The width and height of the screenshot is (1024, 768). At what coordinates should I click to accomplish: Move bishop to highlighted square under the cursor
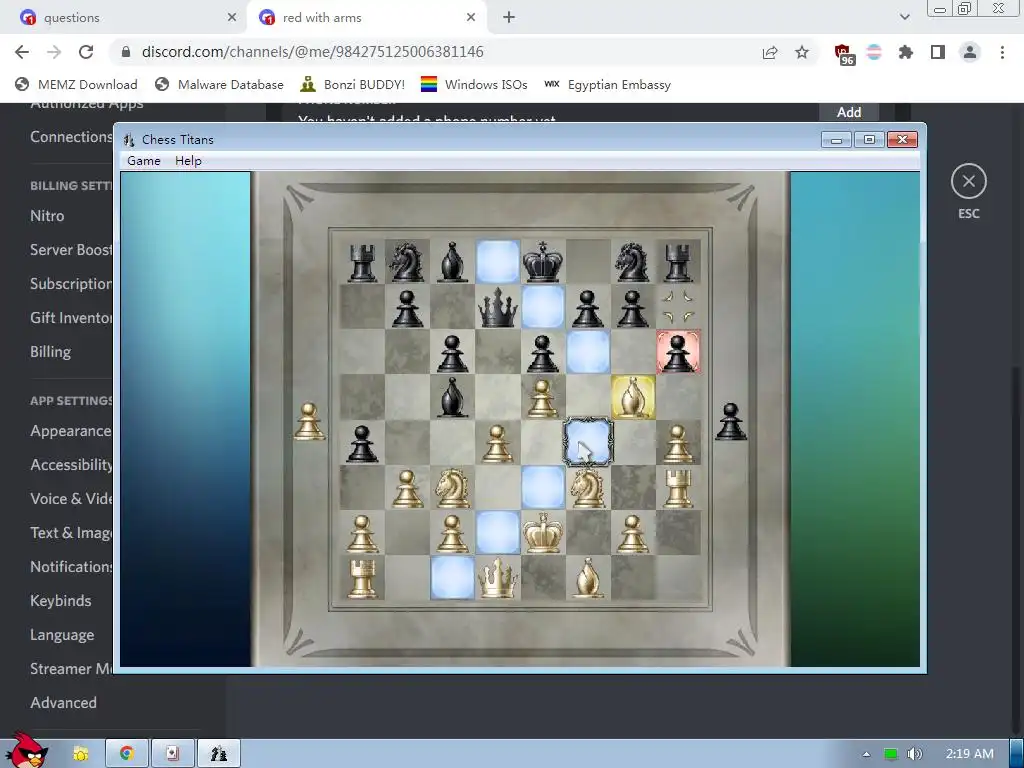click(588, 442)
